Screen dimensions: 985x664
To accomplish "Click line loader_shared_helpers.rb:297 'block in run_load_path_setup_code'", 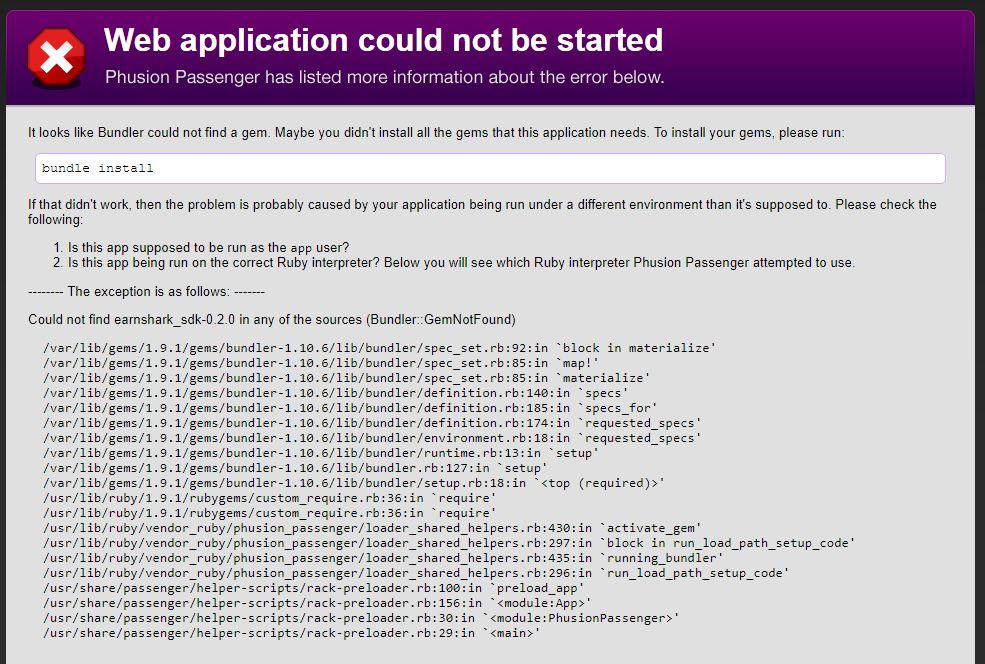I will pyautogui.click(x=449, y=543).
